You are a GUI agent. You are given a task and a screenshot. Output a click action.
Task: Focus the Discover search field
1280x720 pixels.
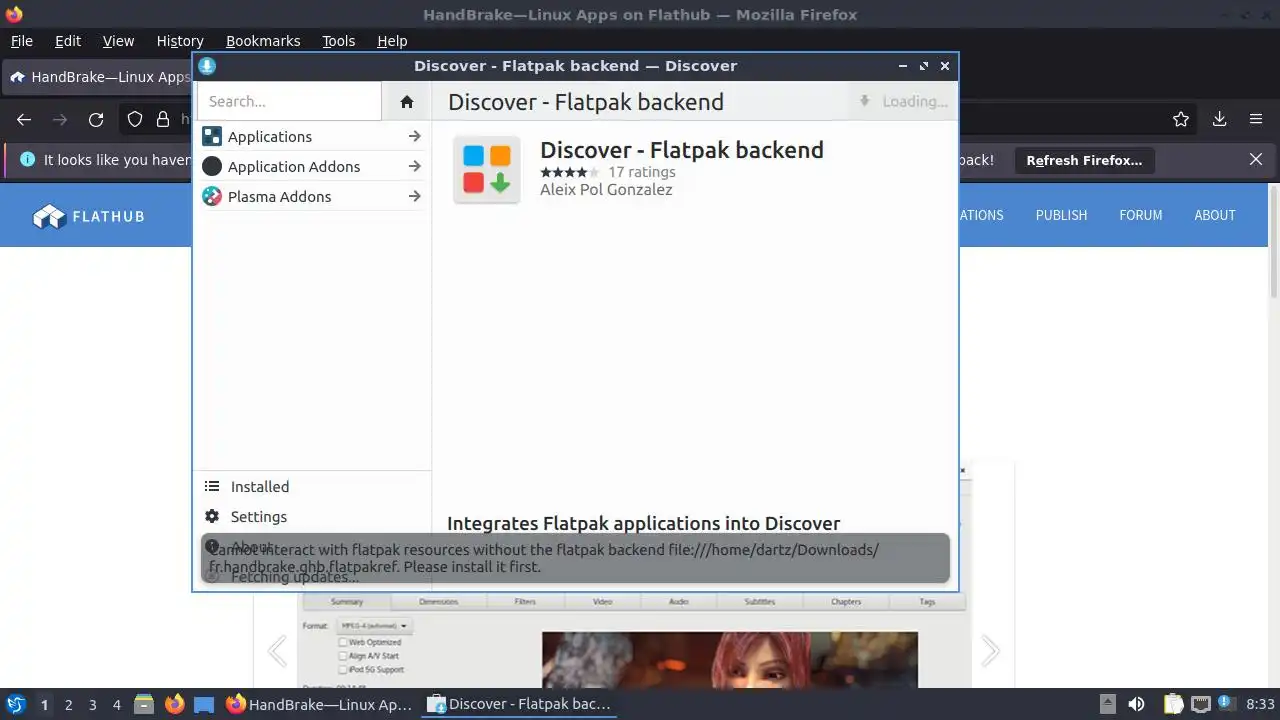(x=289, y=101)
